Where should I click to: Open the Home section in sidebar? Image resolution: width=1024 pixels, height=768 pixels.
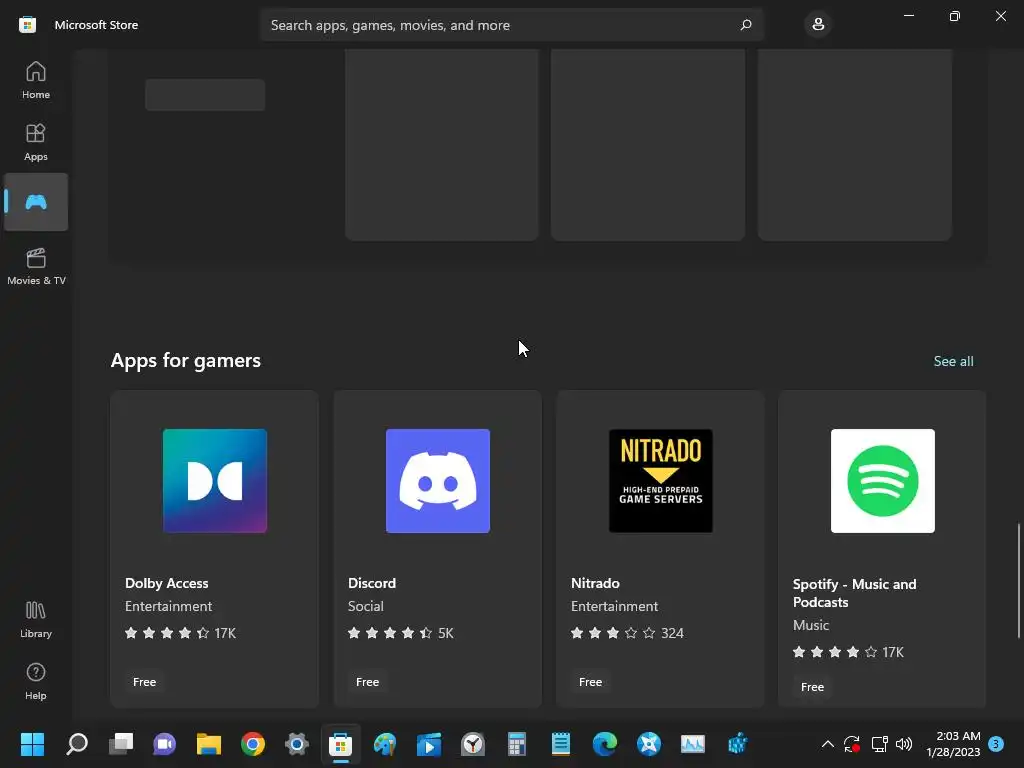pos(36,80)
